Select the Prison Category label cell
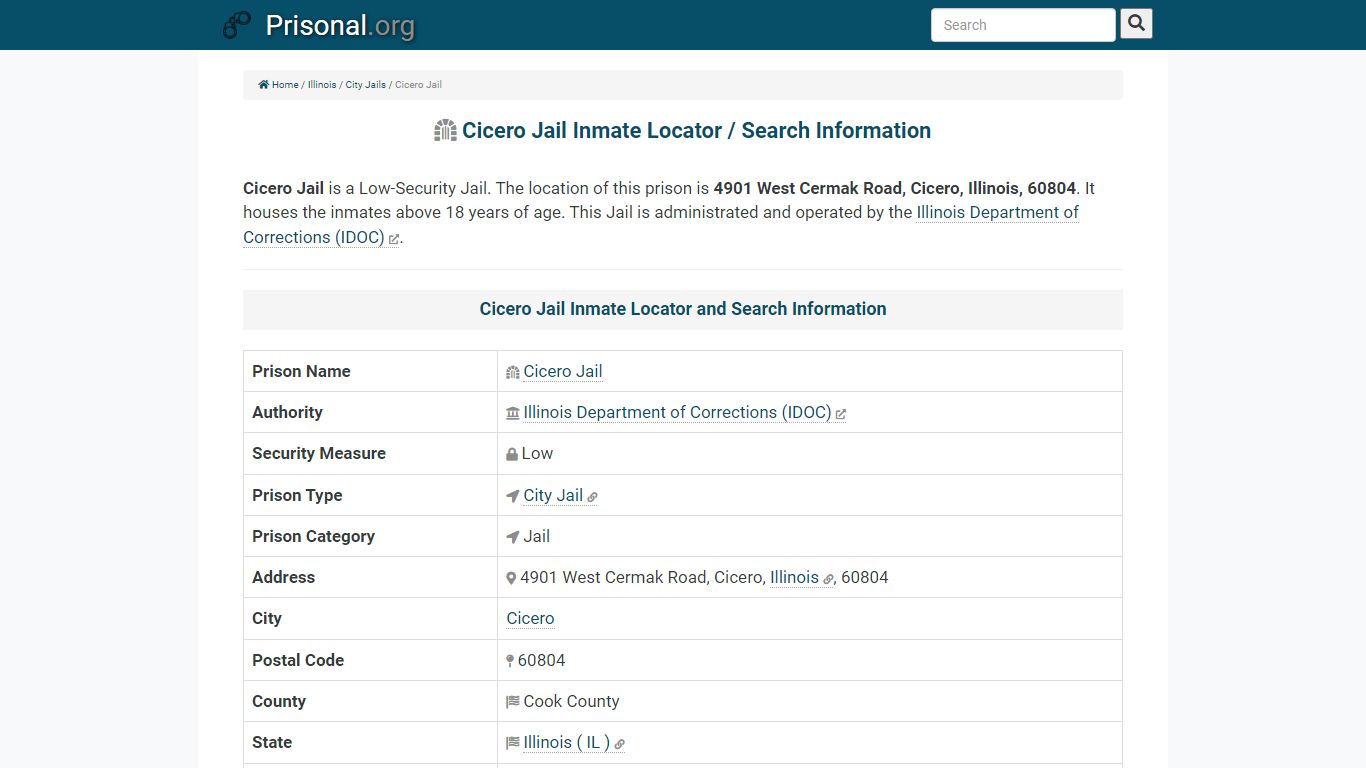 click(x=370, y=536)
